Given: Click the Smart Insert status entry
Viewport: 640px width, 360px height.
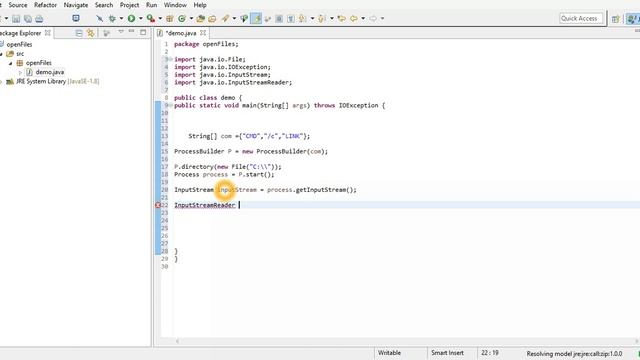Looking at the screenshot, I should [447, 353].
